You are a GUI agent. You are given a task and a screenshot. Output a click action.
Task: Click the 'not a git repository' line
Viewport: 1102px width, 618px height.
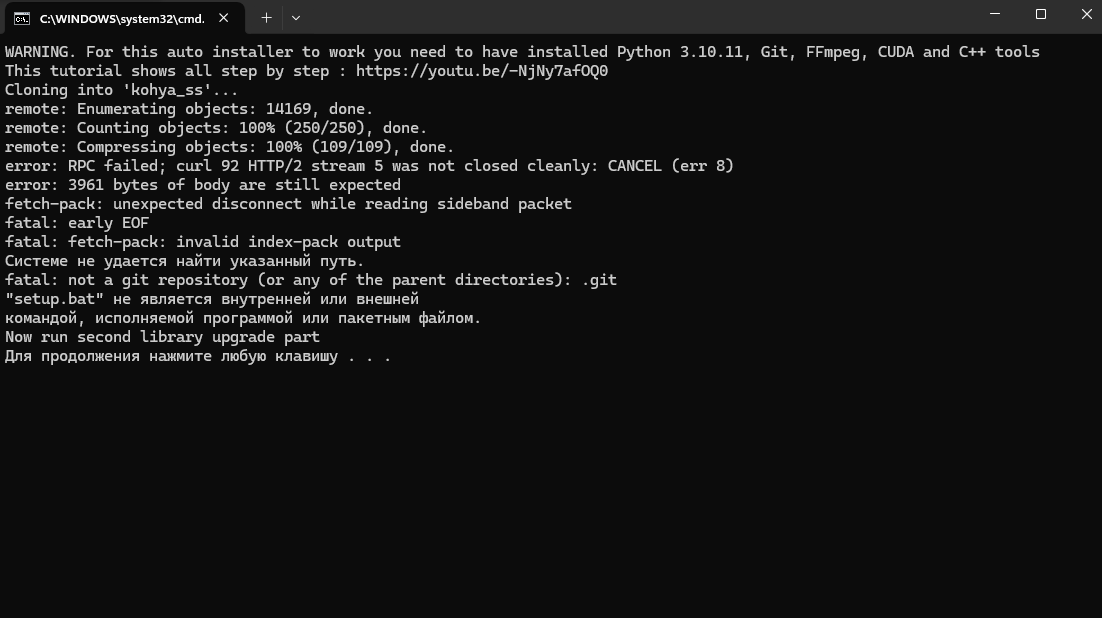pyautogui.click(x=310, y=280)
